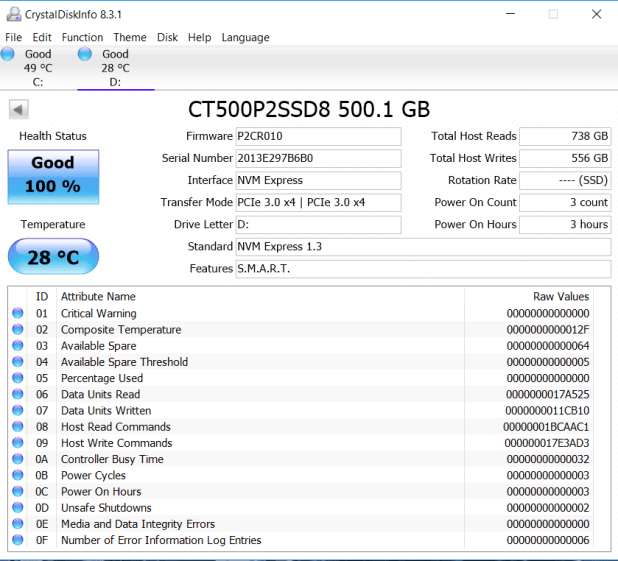Click the blue status orb for drive D:
The image size is (618, 561).
click(x=85, y=54)
